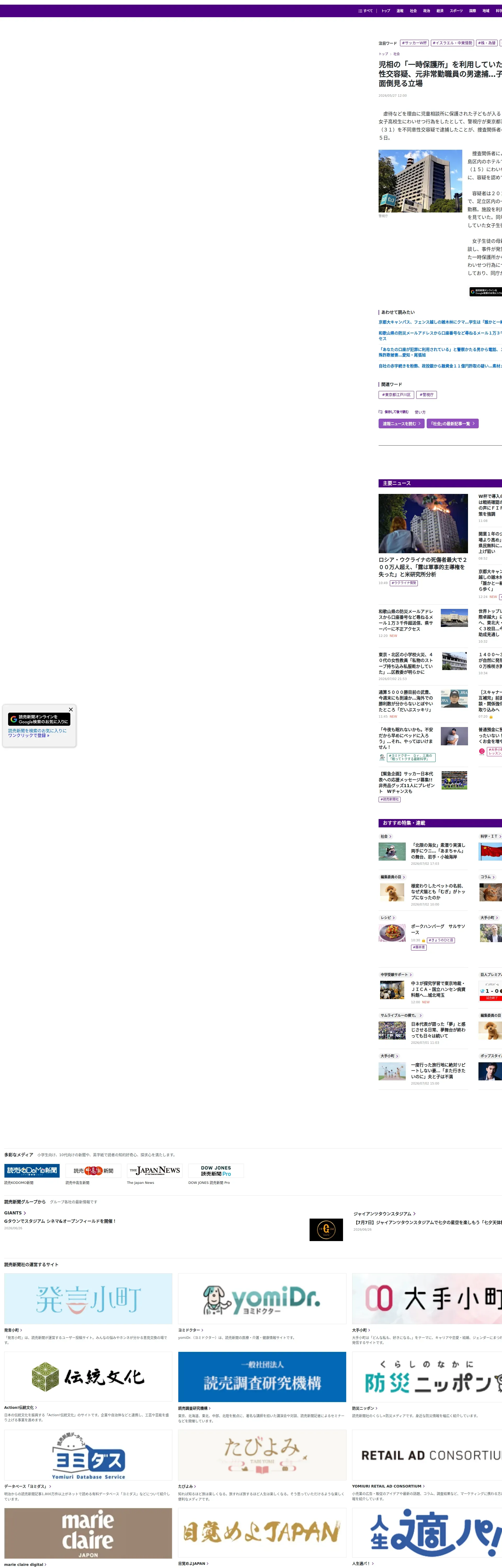Select 地域 in the top navigation bar
Screen dimensions: 502x1568
[x=486, y=11]
